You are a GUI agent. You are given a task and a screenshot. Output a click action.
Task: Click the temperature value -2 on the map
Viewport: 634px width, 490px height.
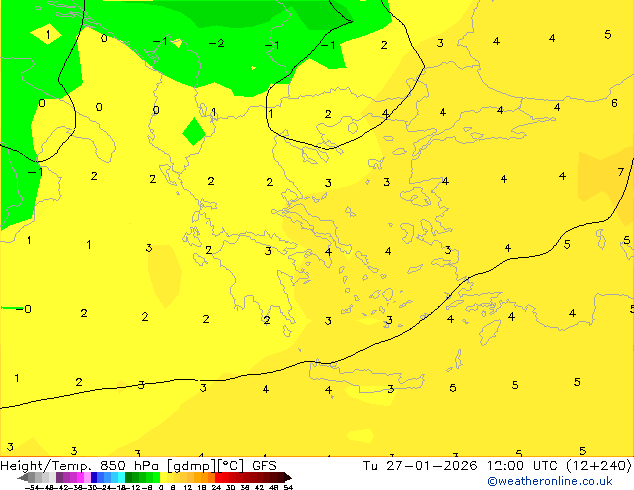click(x=217, y=43)
